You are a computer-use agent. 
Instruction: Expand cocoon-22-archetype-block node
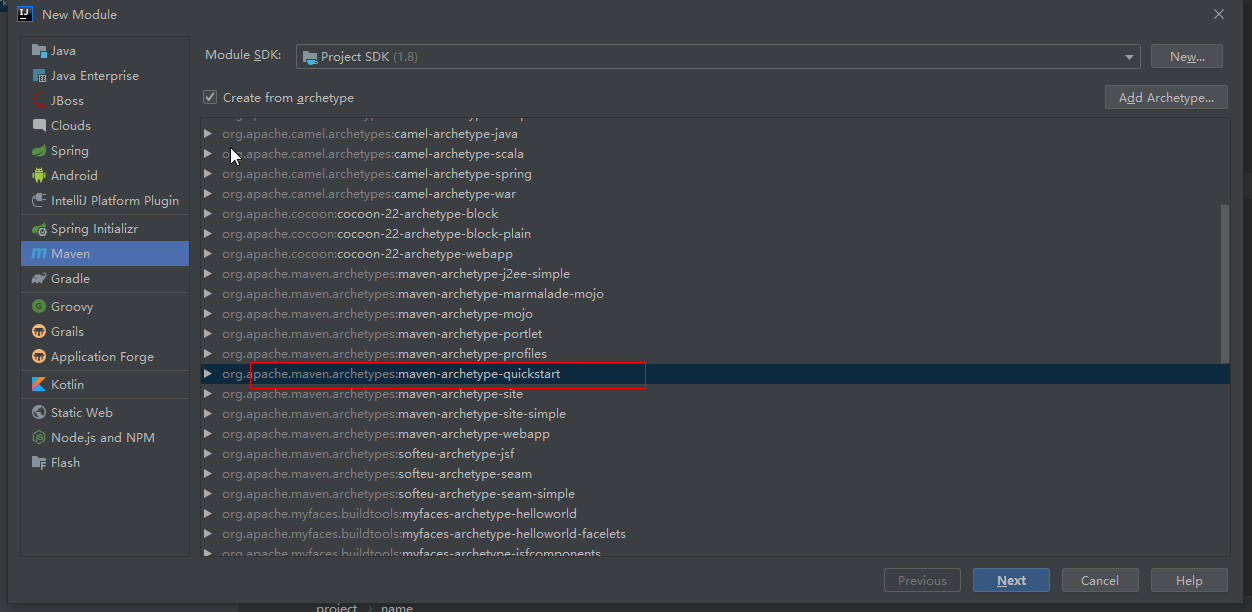208,214
